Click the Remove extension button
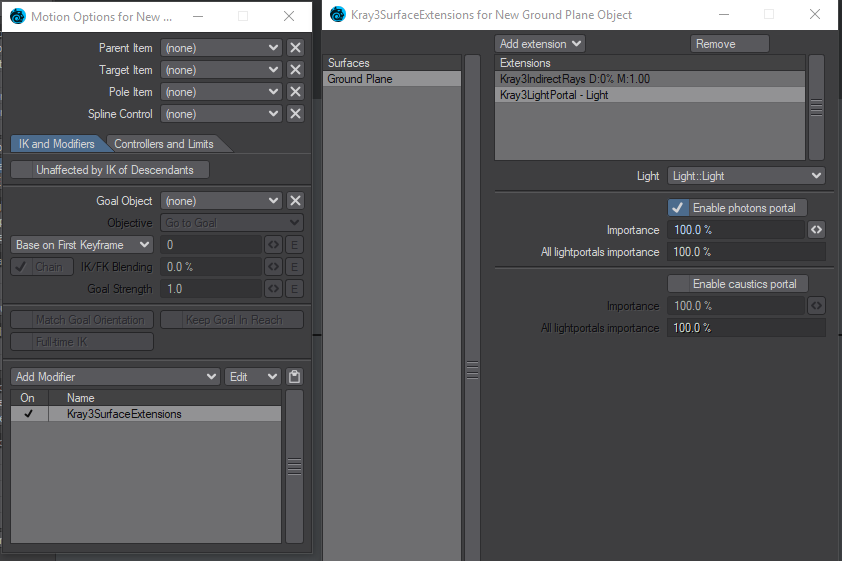 coord(730,44)
